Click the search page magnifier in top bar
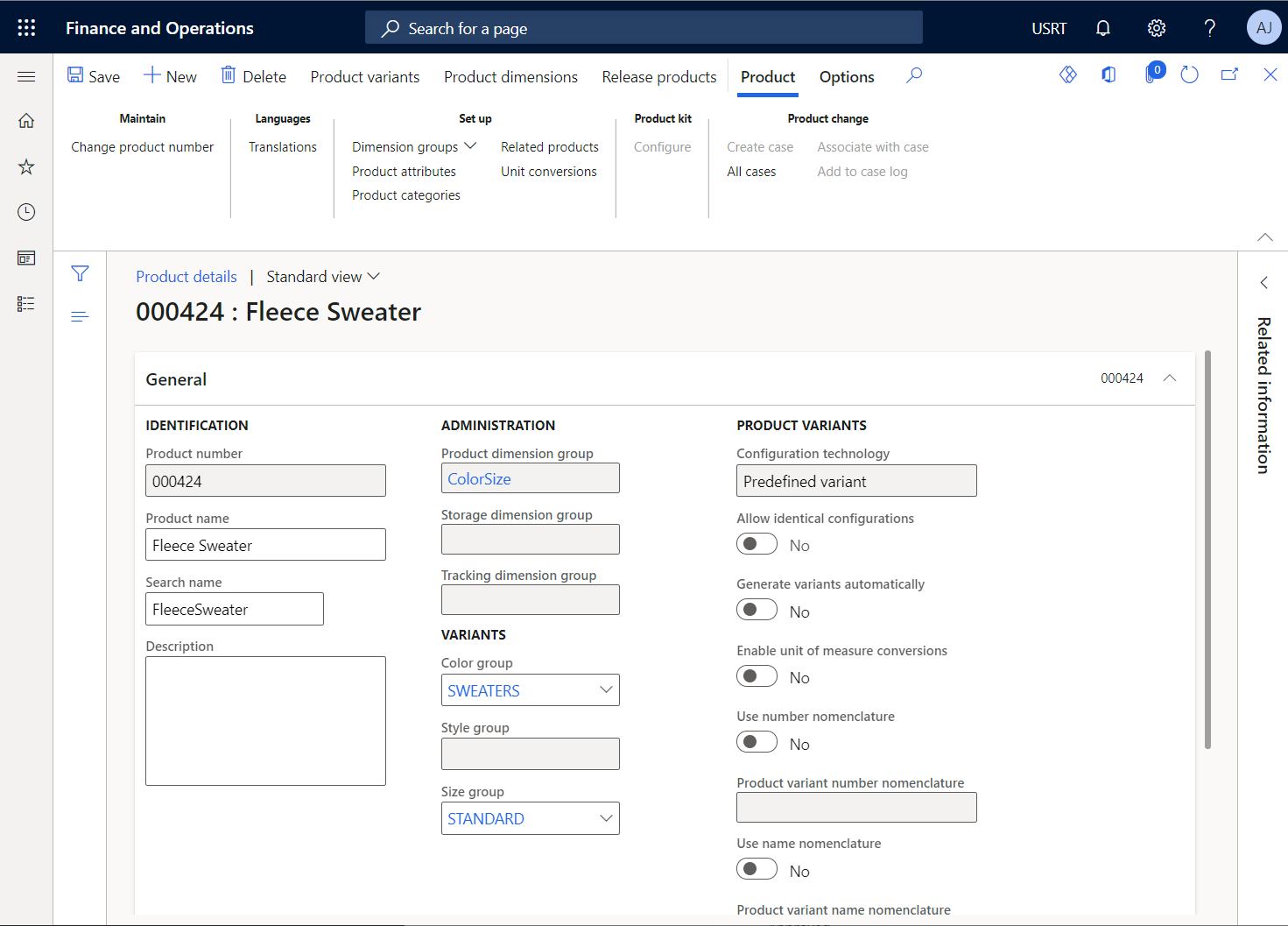 391,28
